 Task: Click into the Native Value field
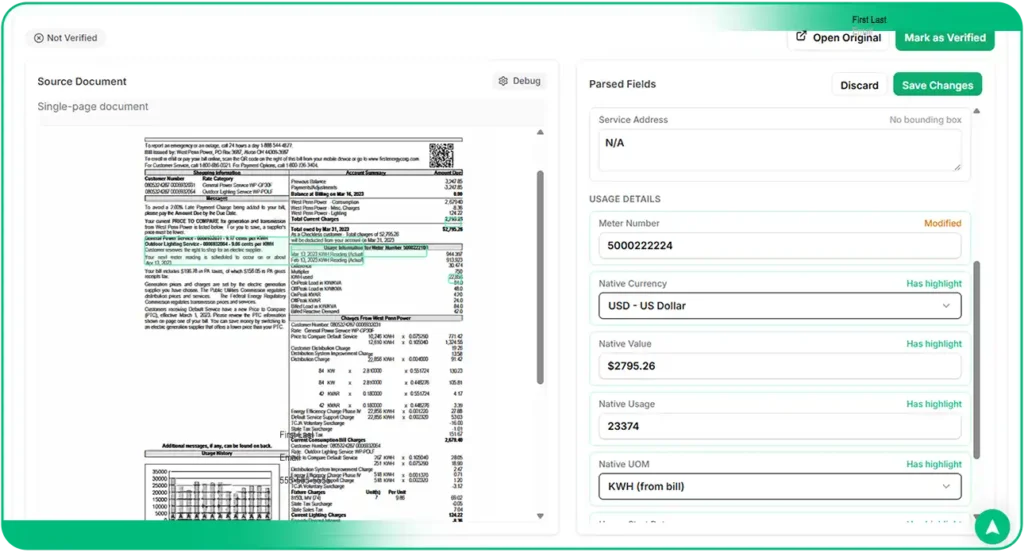pyautogui.click(x=779, y=366)
